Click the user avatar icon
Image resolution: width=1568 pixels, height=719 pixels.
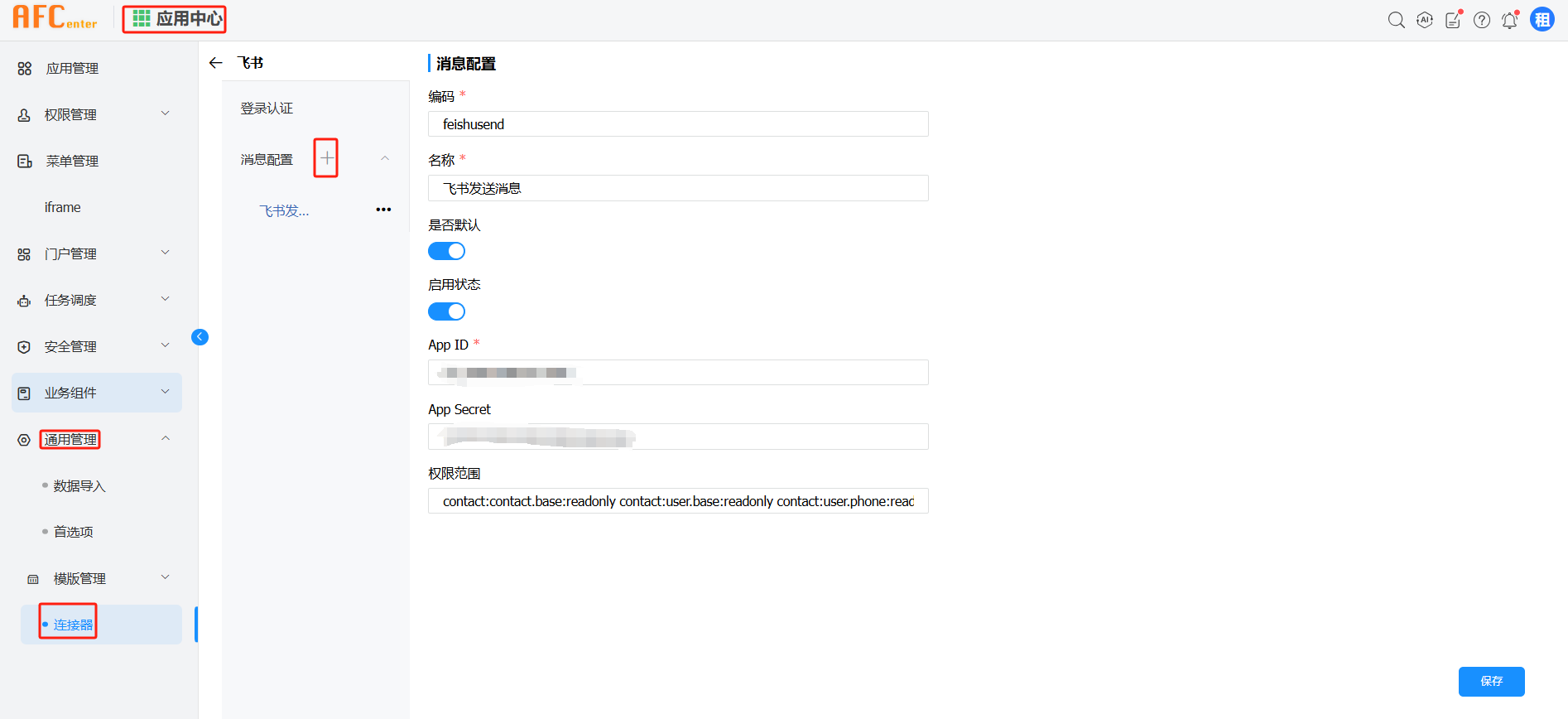click(x=1542, y=20)
